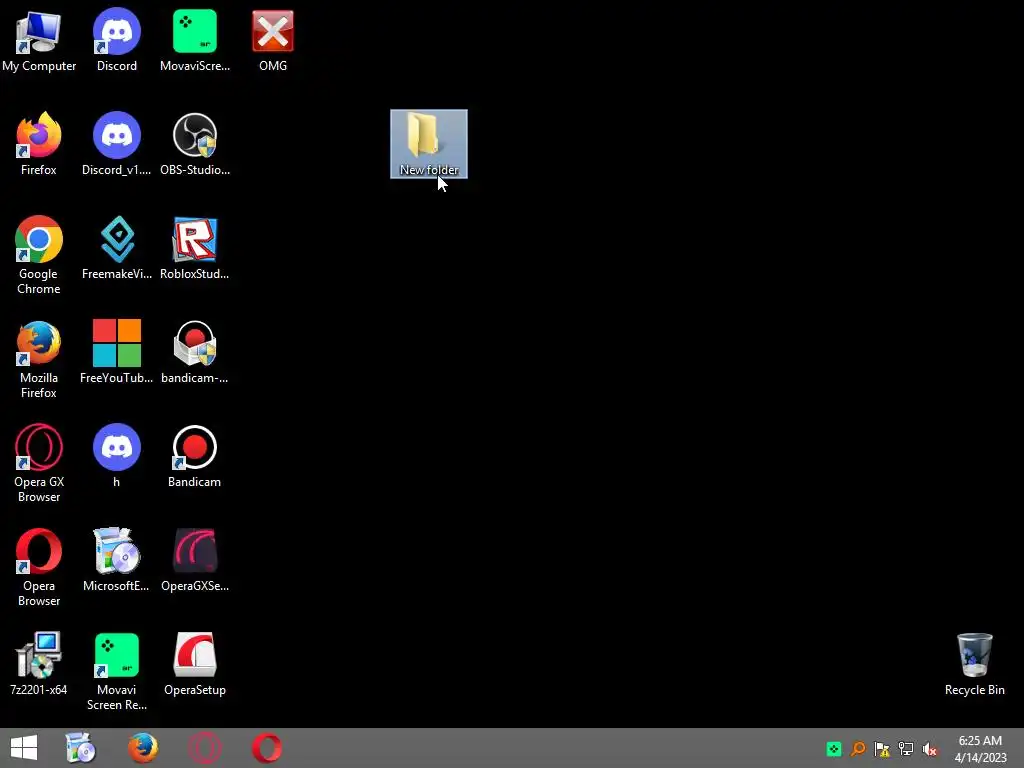Click the green Movavi tray icon

click(834, 749)
